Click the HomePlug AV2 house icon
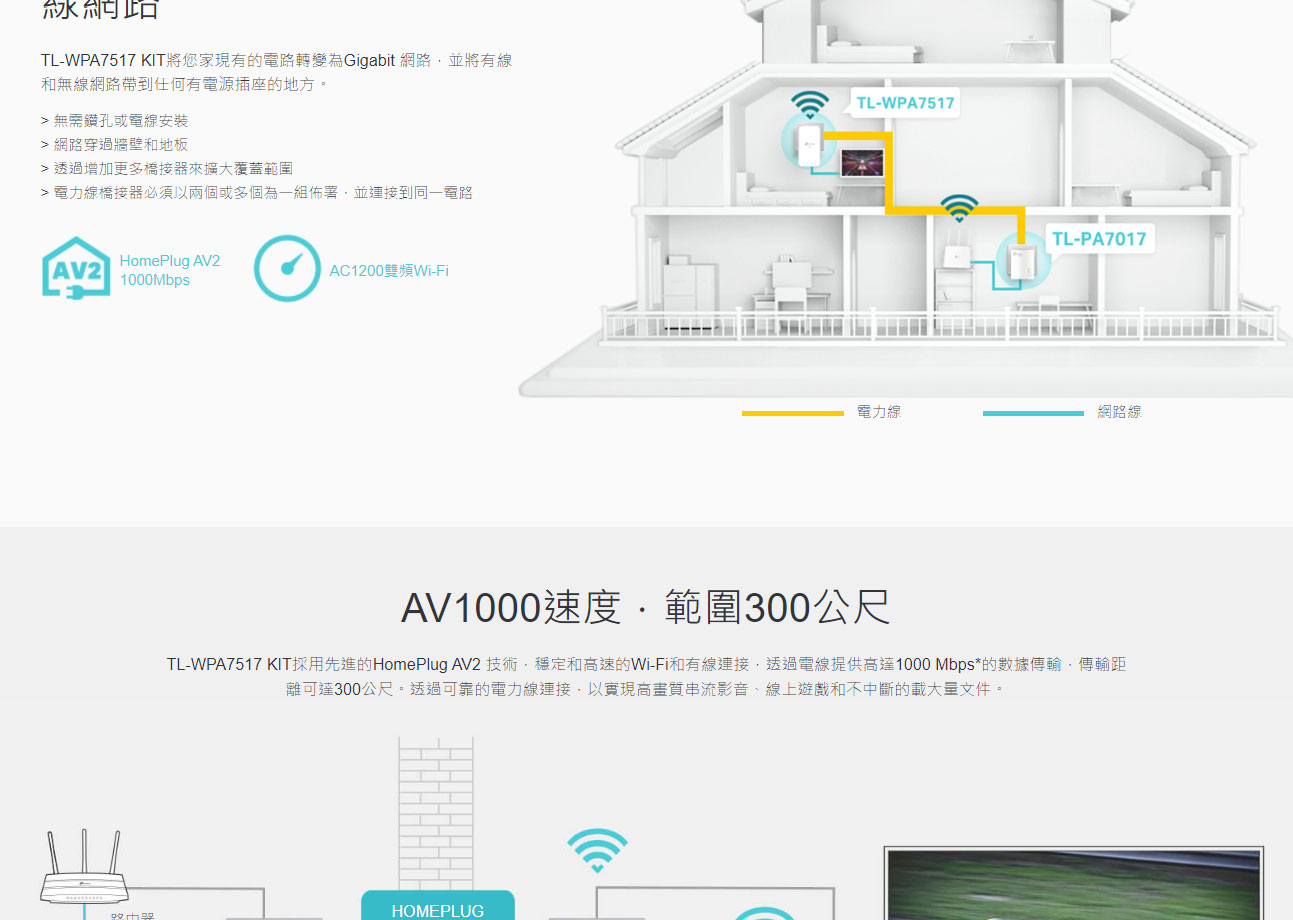The height and width of the screenshot is (920, 1293). (x=76, y=267)
